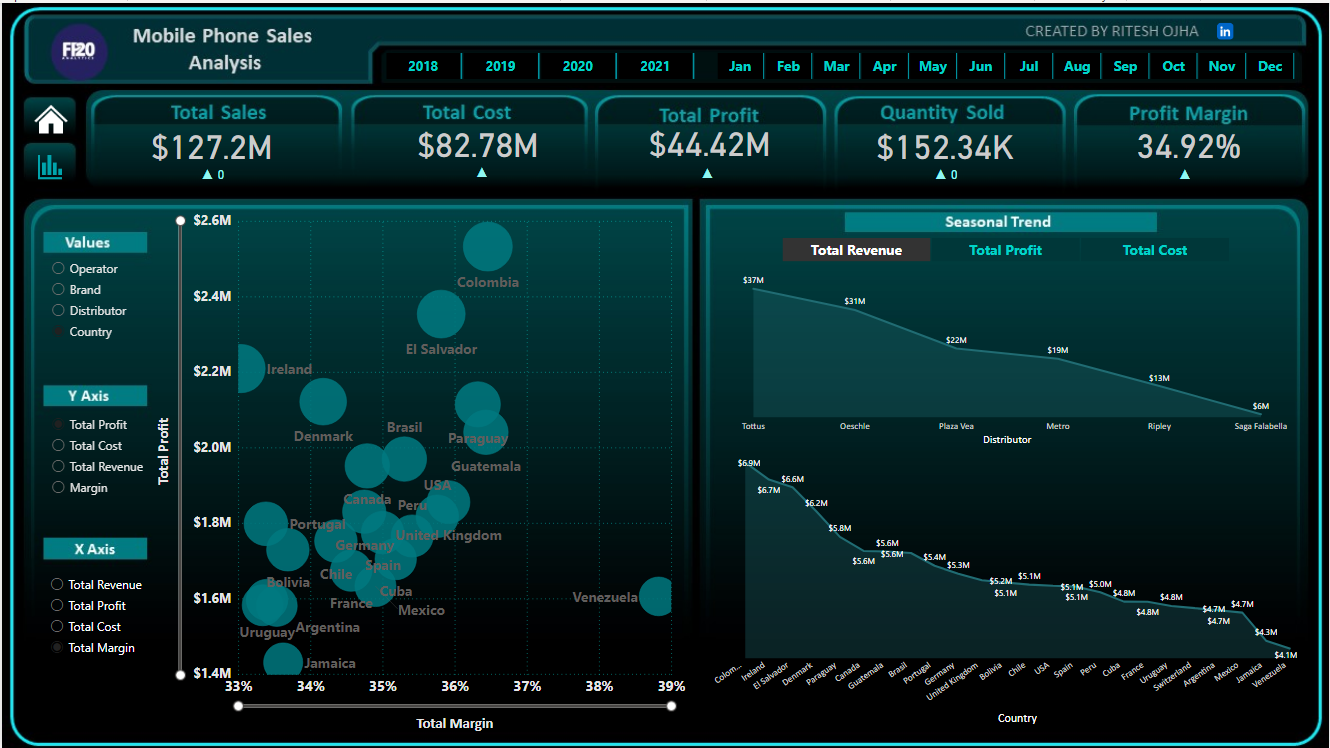Filter the dashboard by month Aug

1077,67
